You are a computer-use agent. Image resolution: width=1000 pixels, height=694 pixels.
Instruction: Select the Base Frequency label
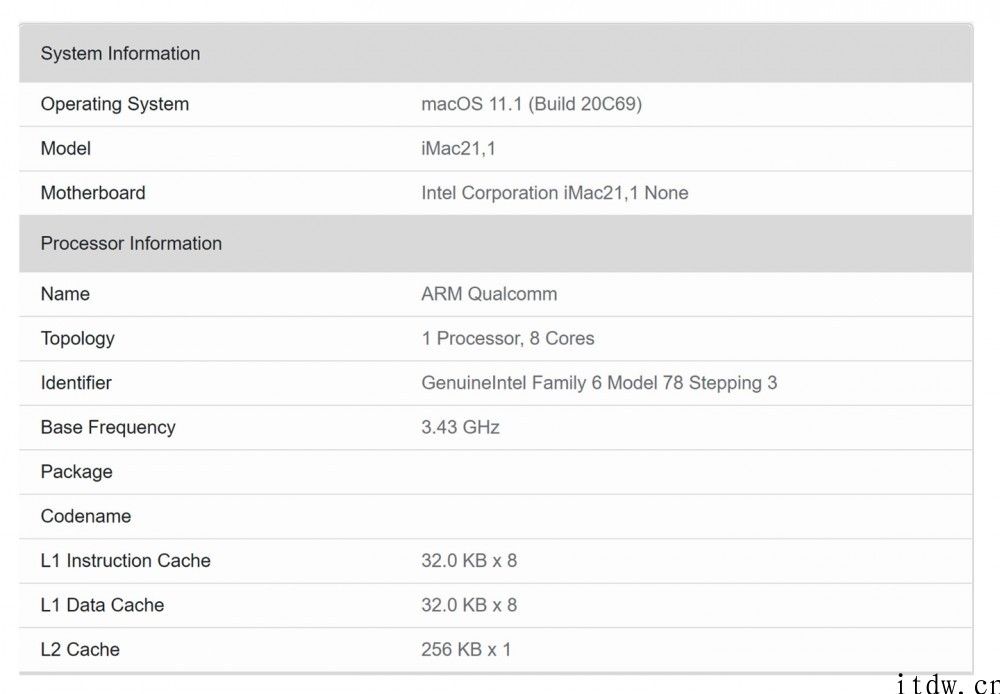[108, 427]
